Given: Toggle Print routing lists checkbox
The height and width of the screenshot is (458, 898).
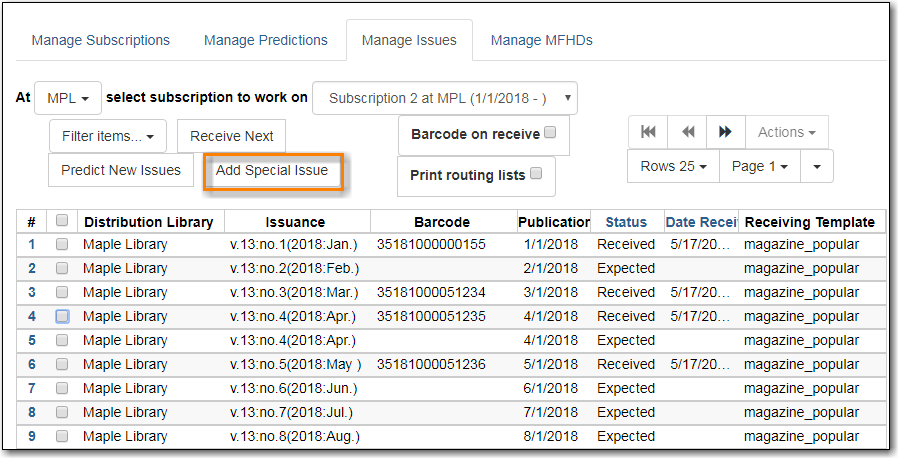Looking at the screenshot, I should coord(536,174).
